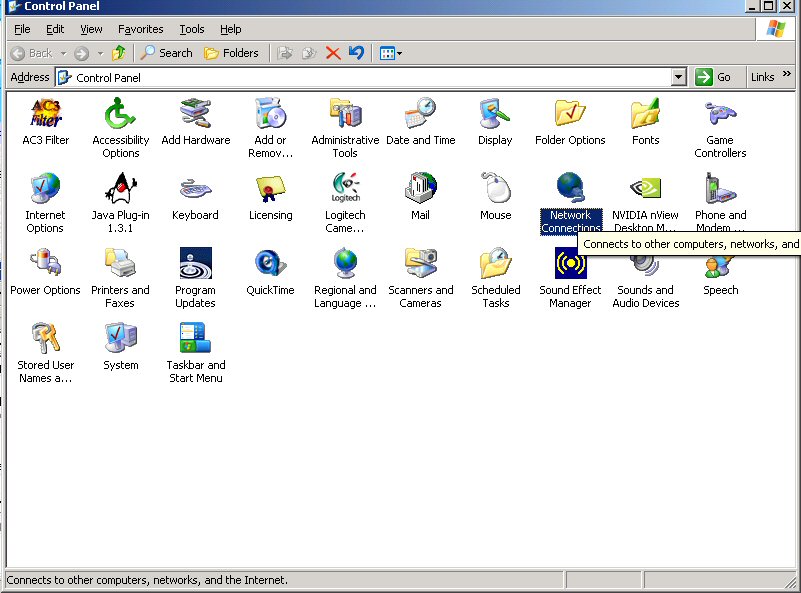801x593 pixels.
Task: Go up one folder level
Action: point(119,53)
